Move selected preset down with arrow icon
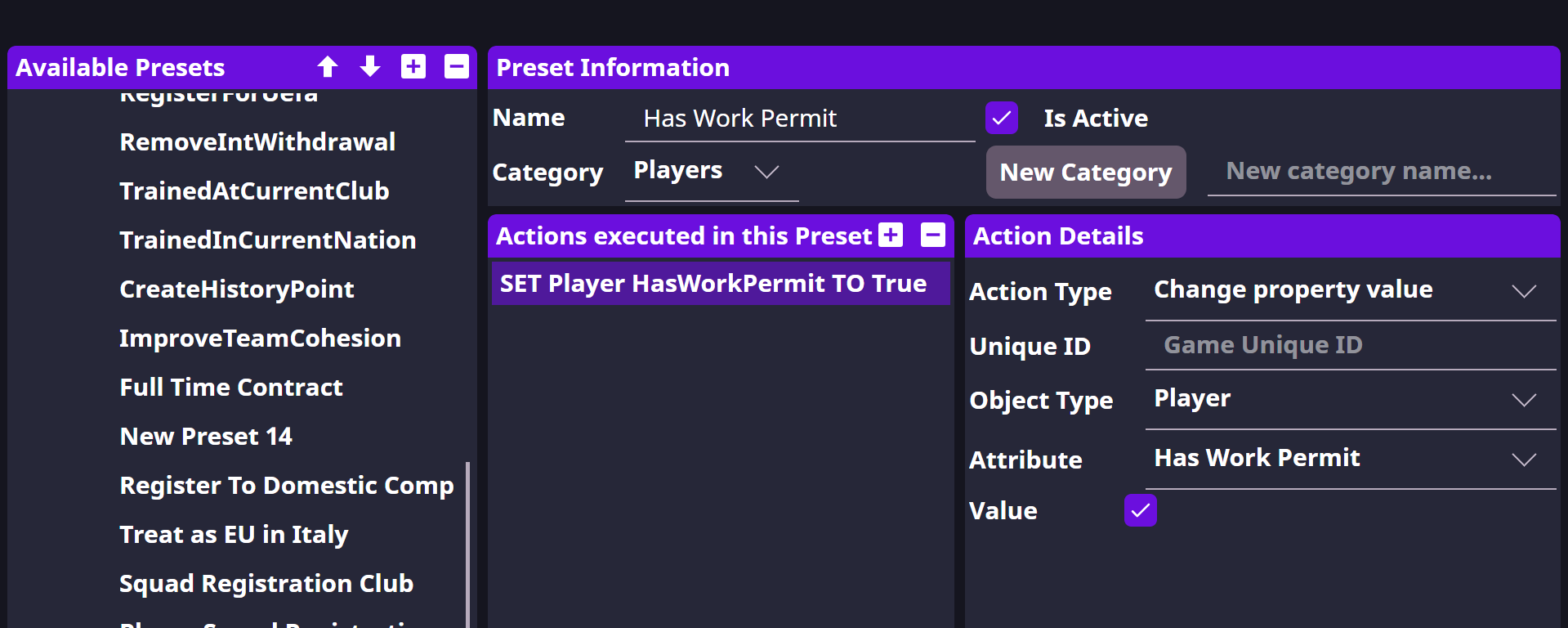This screenshot has width=1568, height=628. (x=370, y=66)
